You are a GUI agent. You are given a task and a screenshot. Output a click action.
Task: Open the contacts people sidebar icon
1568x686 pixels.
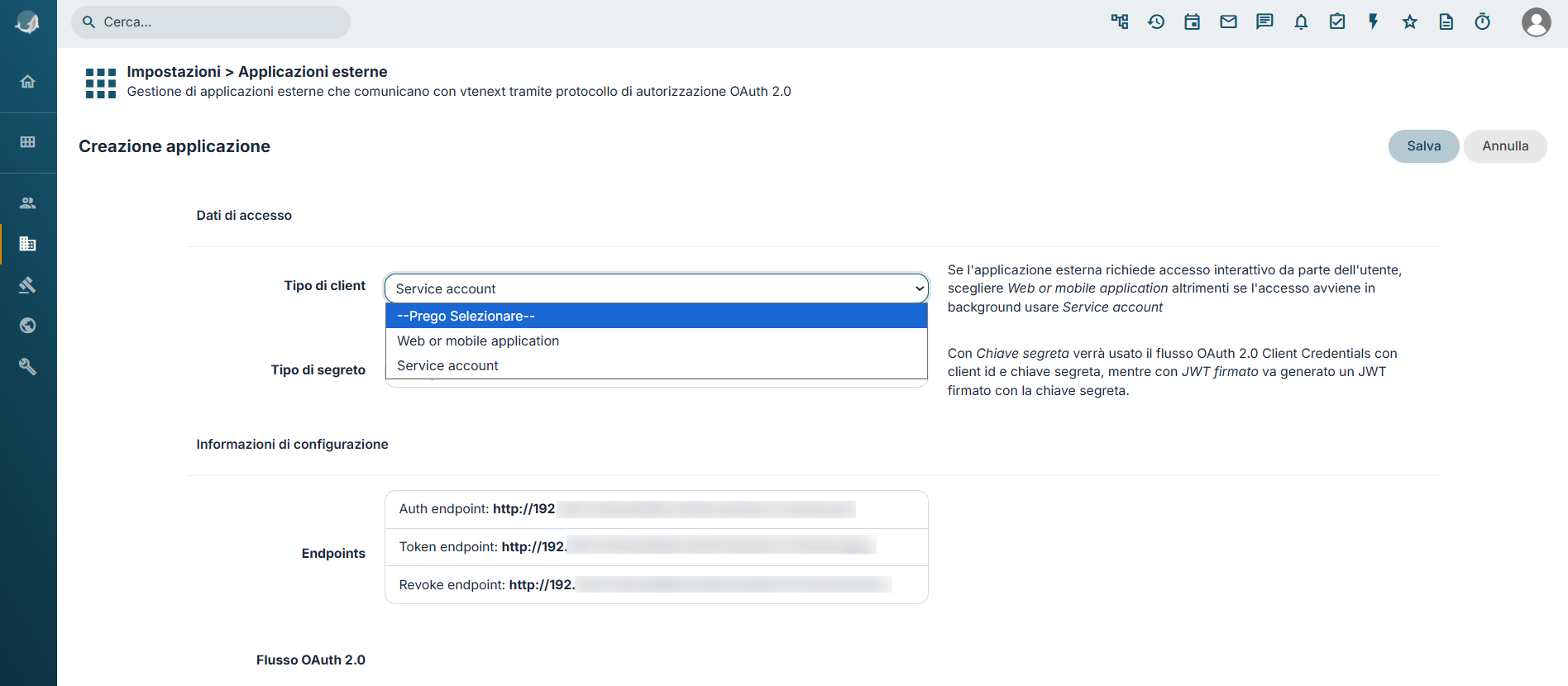(27, 202)
